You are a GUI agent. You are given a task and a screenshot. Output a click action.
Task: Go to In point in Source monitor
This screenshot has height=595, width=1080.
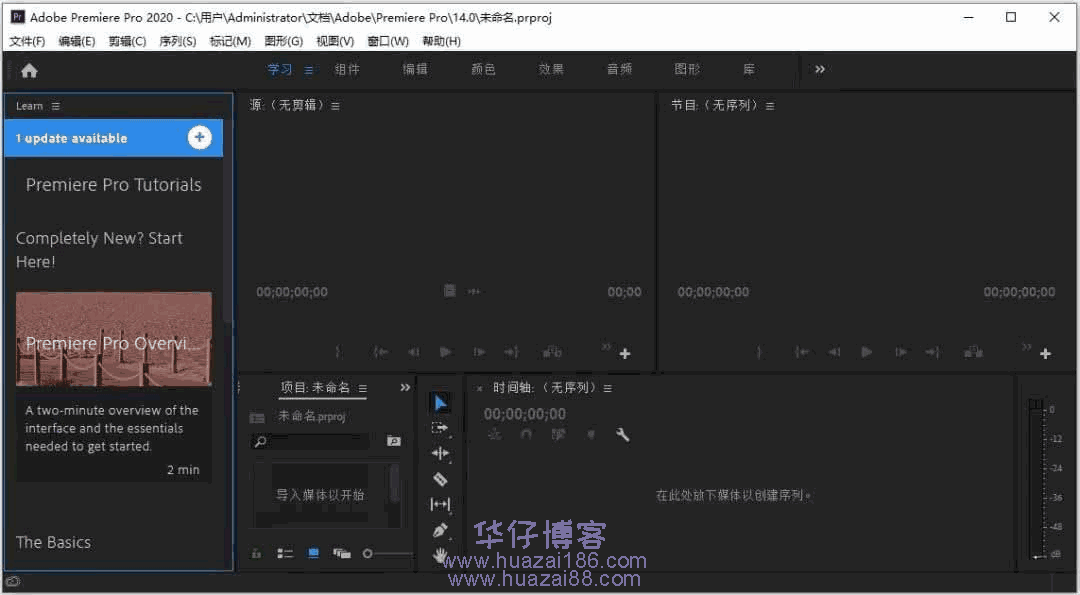click(x=380, y=352)
